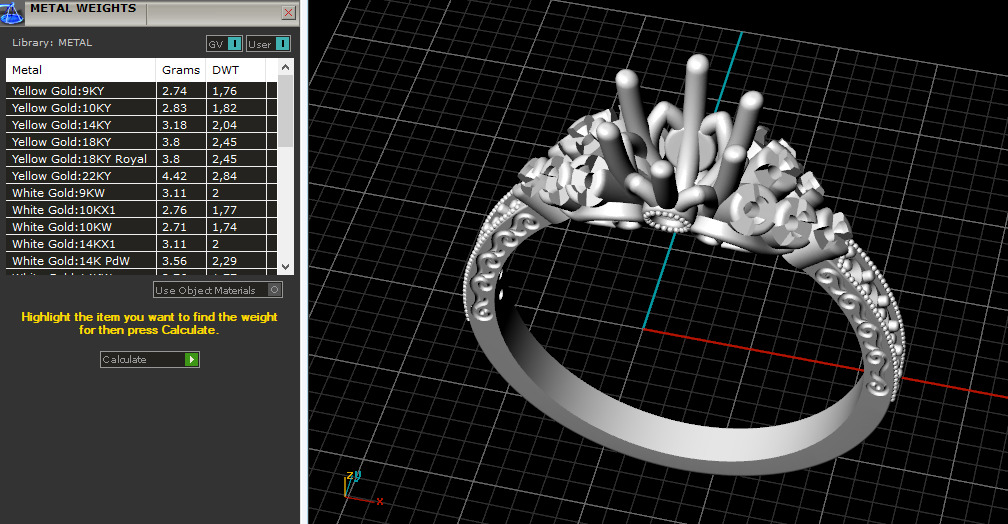The image size is (1008, 524).
Task: Click the metal list scroll up arrow
Action: [285, 67]
